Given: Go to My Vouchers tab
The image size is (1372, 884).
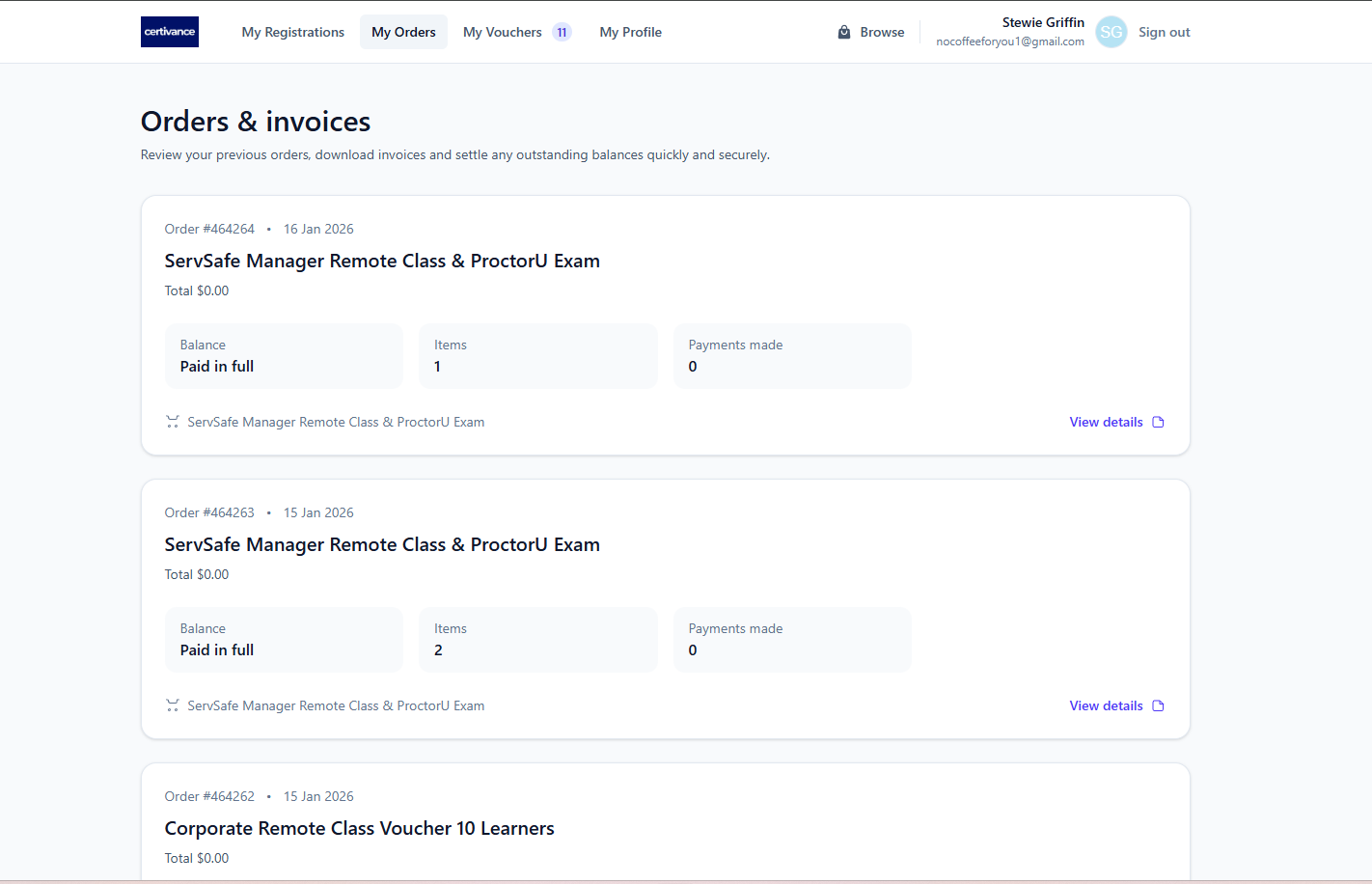Looking at the screenshot, I should tap(502, 32).
